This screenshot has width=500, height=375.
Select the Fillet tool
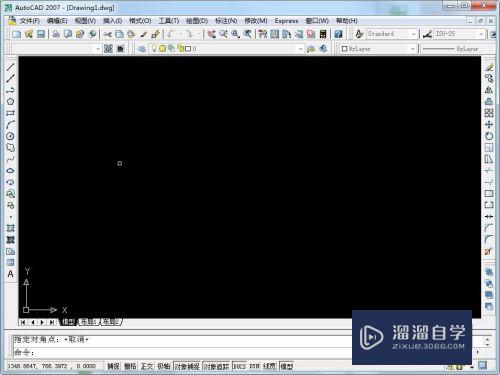point(489,240)
